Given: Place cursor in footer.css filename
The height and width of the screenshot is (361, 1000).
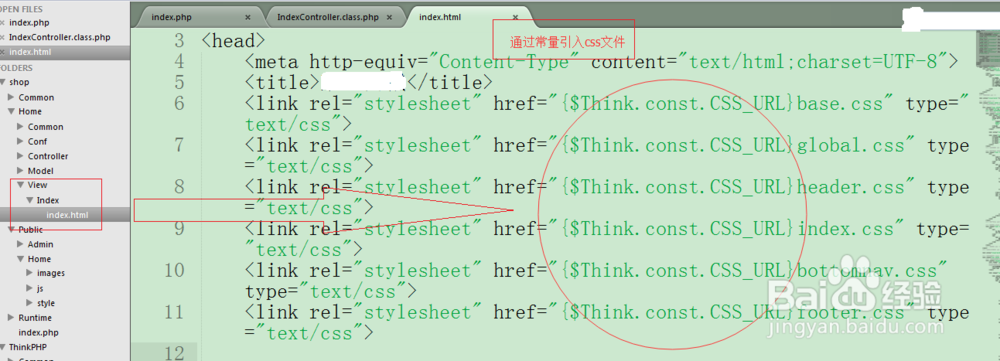Looking at the screenshot, I should point(851,313).
